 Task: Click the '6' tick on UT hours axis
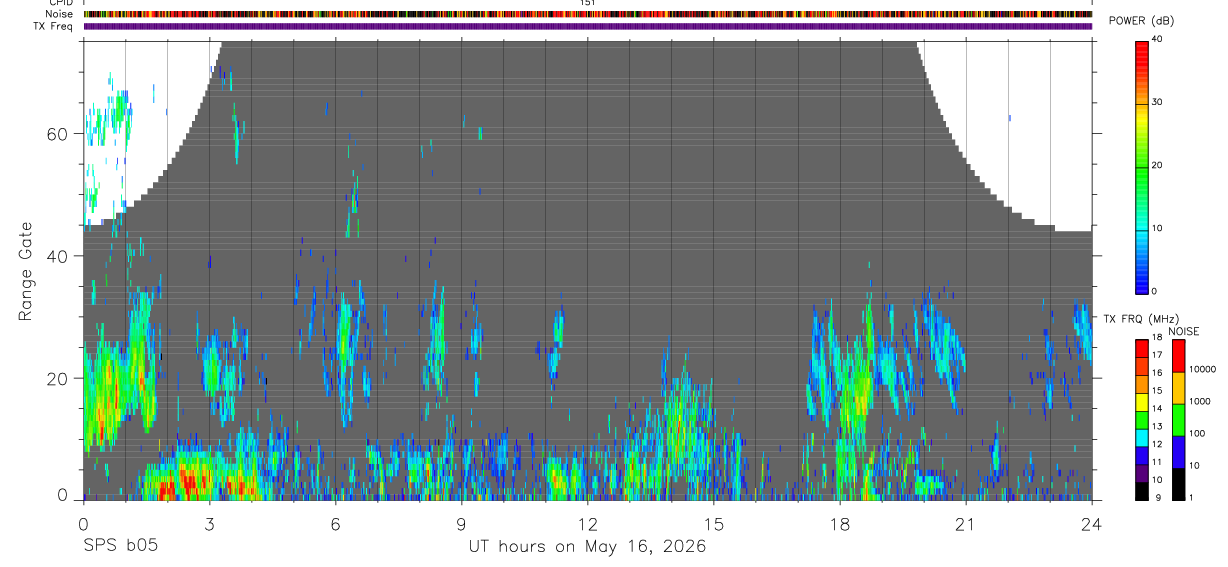[x=335, y=524]
